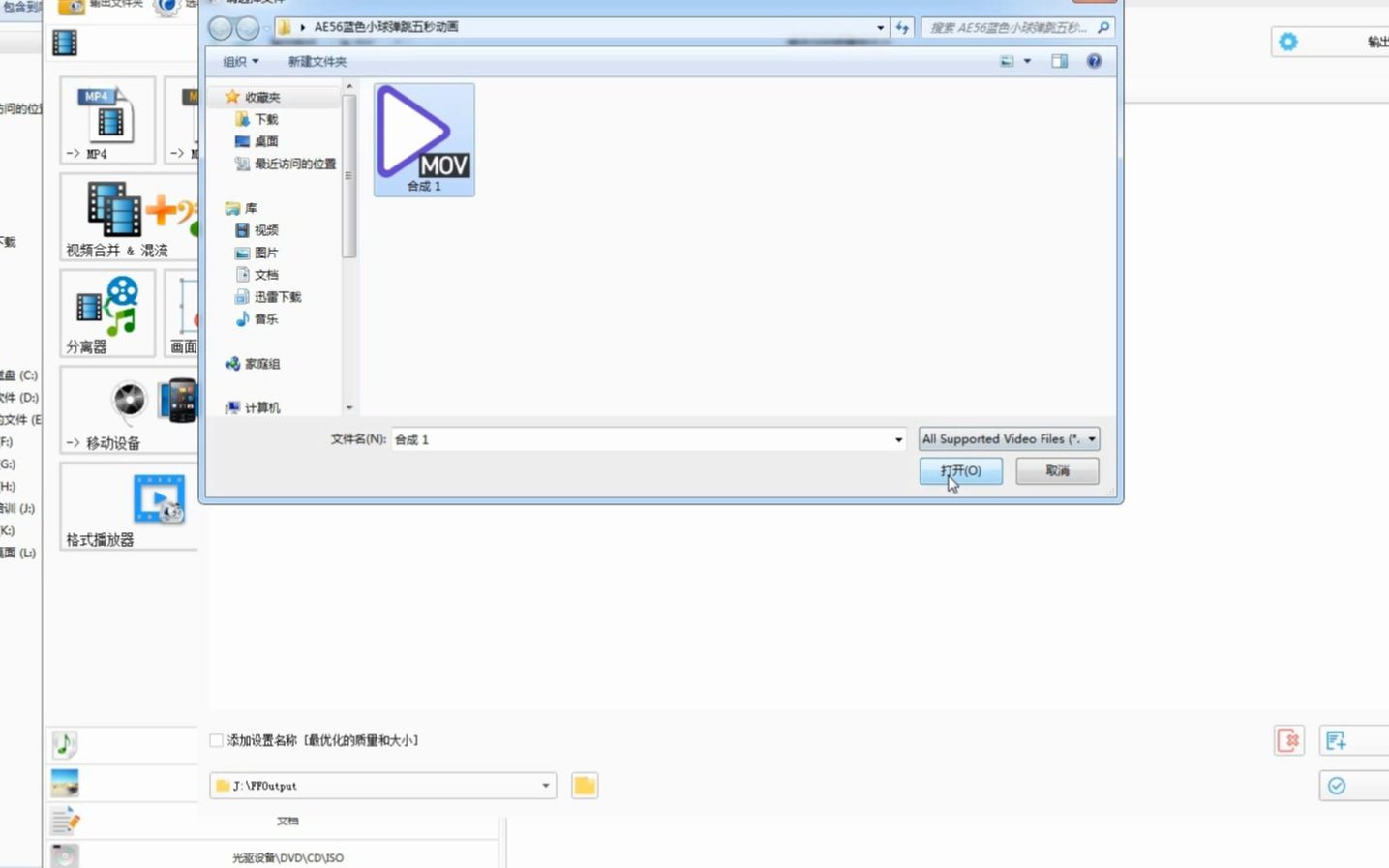Image resolution: width=1389 pixels, height=868 pixels.
Task: Select 计算机 in navigation tree
Action: 253,407
